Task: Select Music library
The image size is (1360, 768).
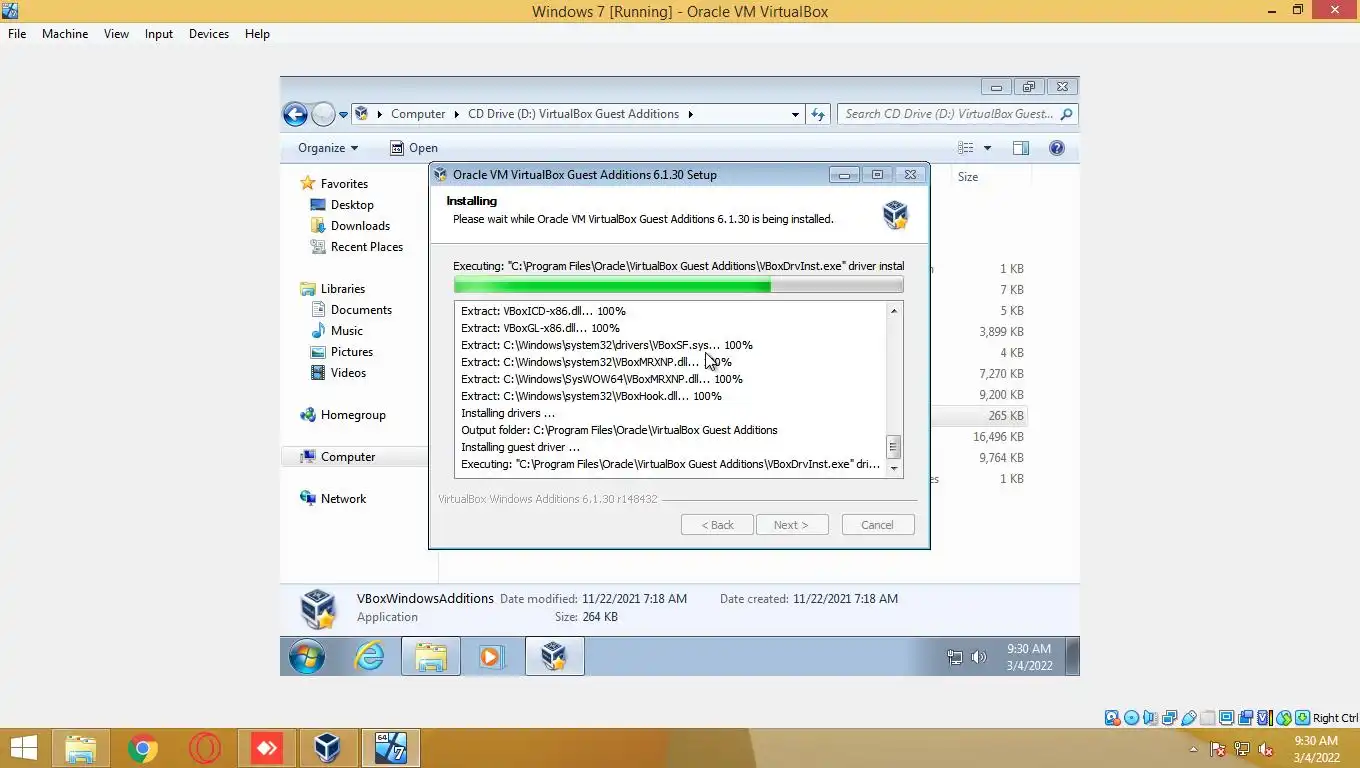Action: [347, 331]
